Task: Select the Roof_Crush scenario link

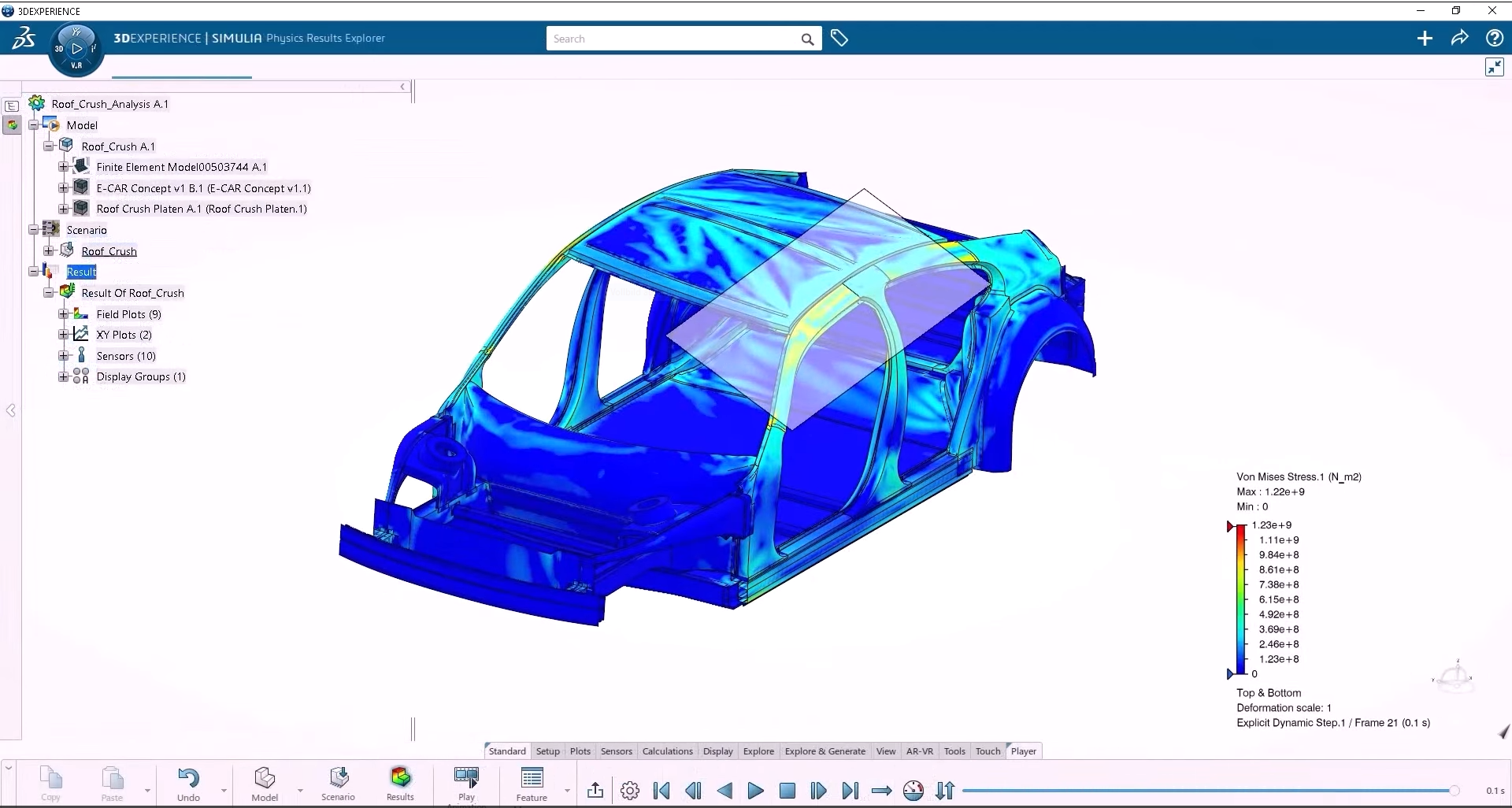Action: click(x=109, y=251)
